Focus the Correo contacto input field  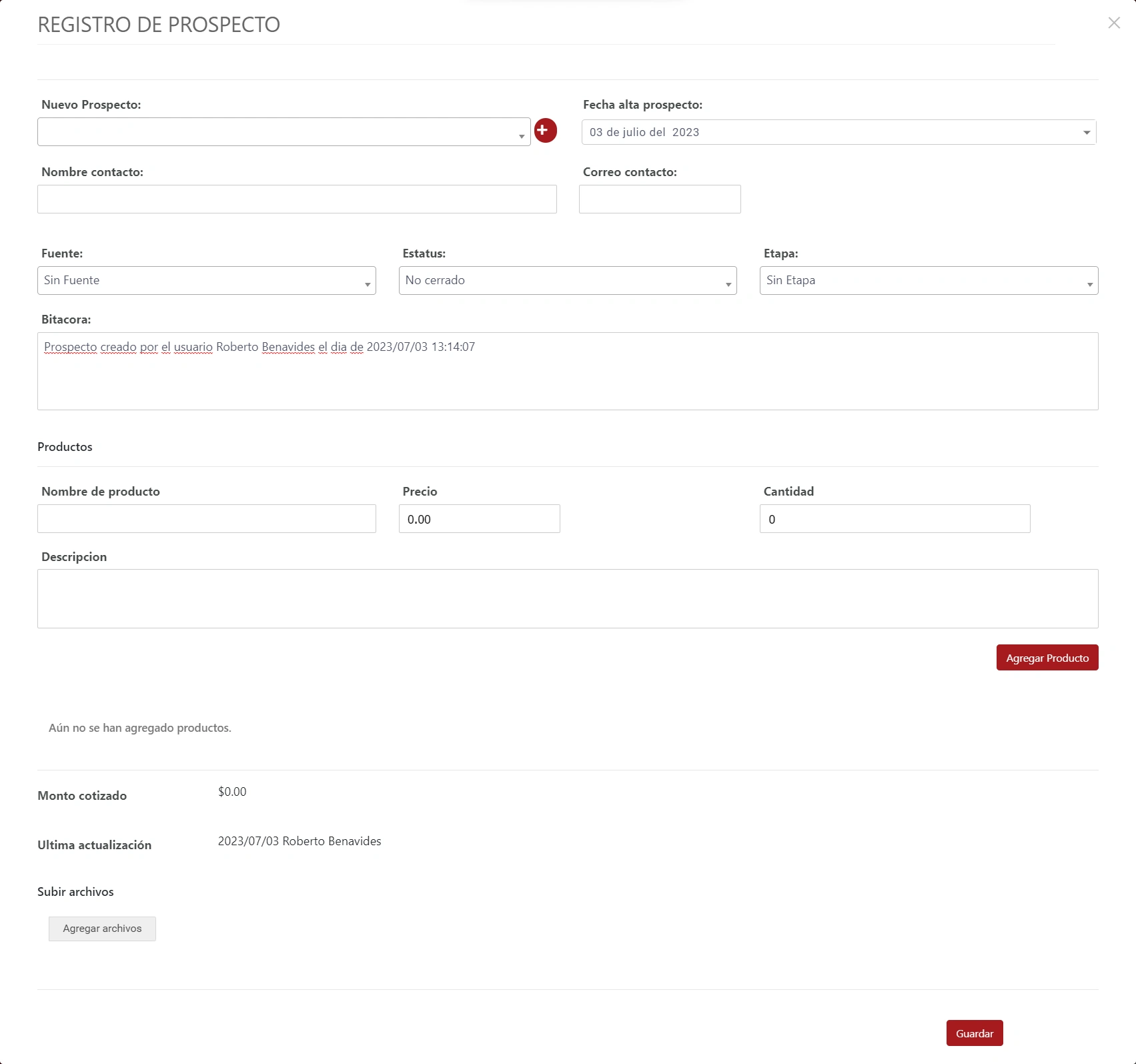660,199
